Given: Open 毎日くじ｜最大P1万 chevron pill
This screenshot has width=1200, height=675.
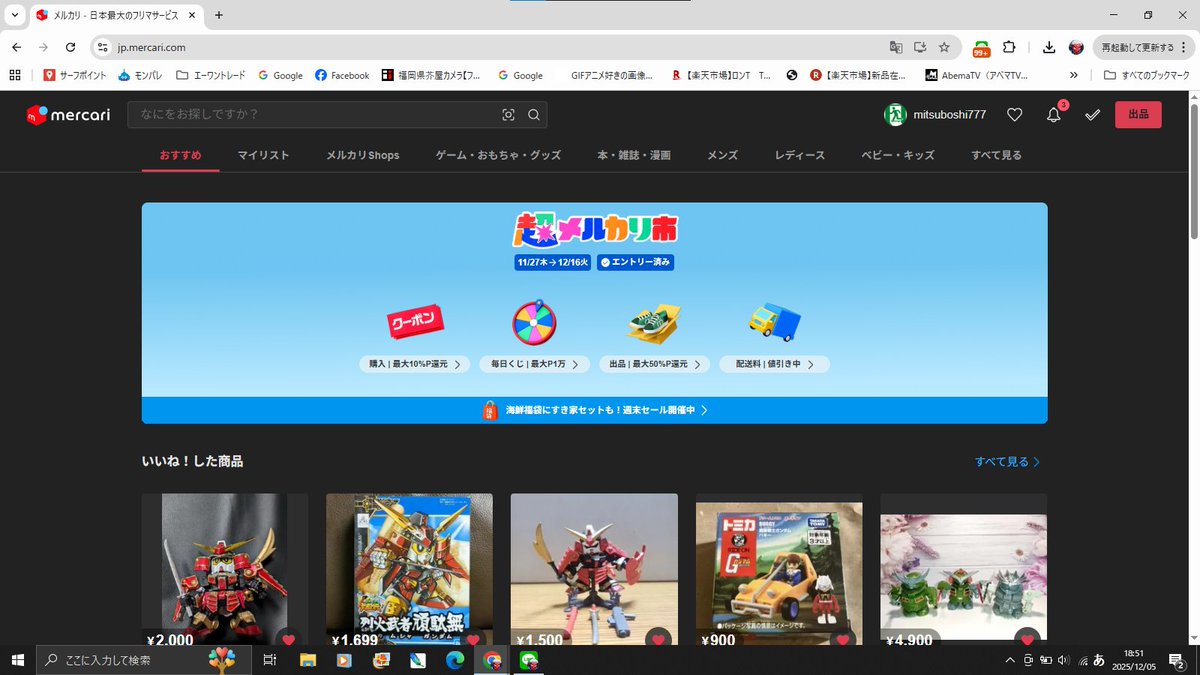Looking at the screenshot, I should [534, 365].
